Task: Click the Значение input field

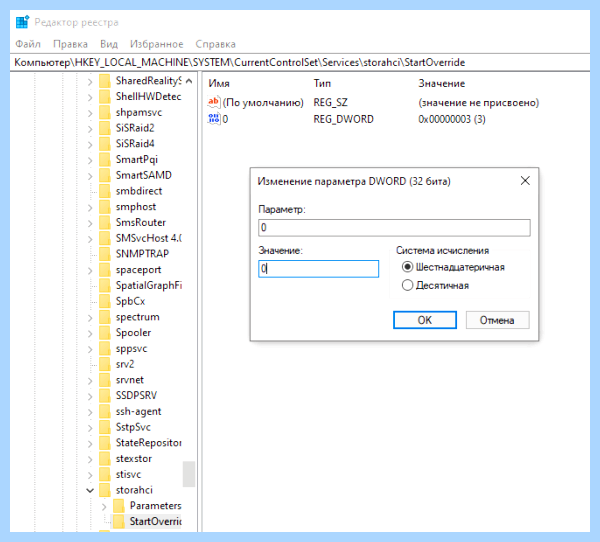Action: [x=318, y=269]
